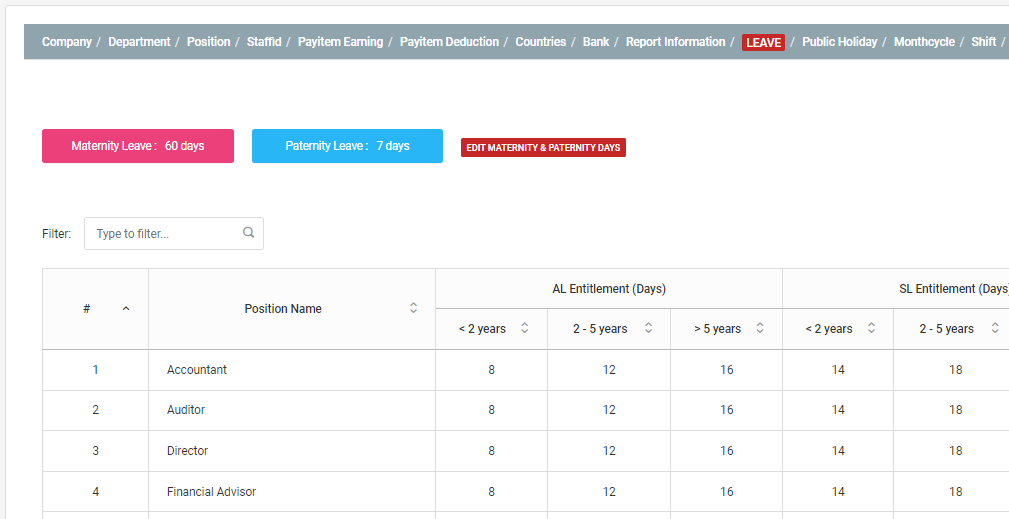1009x519 pixels.
Task: Select the active LEAVE tab
Action: (x=763, y=42)
